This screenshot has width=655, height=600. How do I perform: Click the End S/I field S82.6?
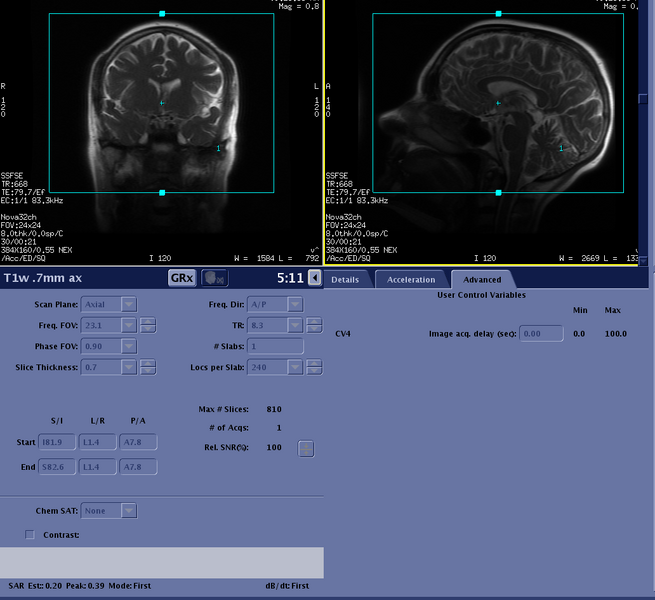point(57,467)
